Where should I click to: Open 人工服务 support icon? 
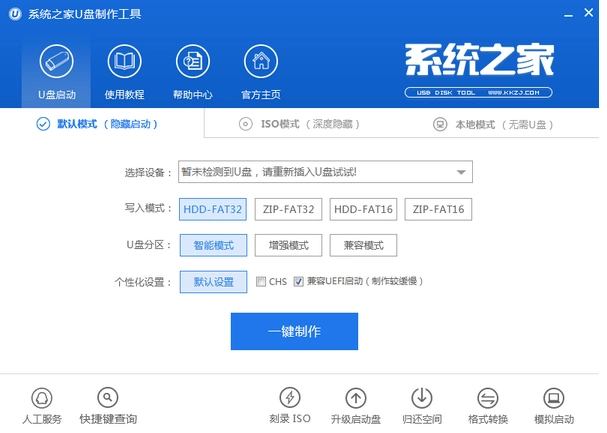coord(41,397)
